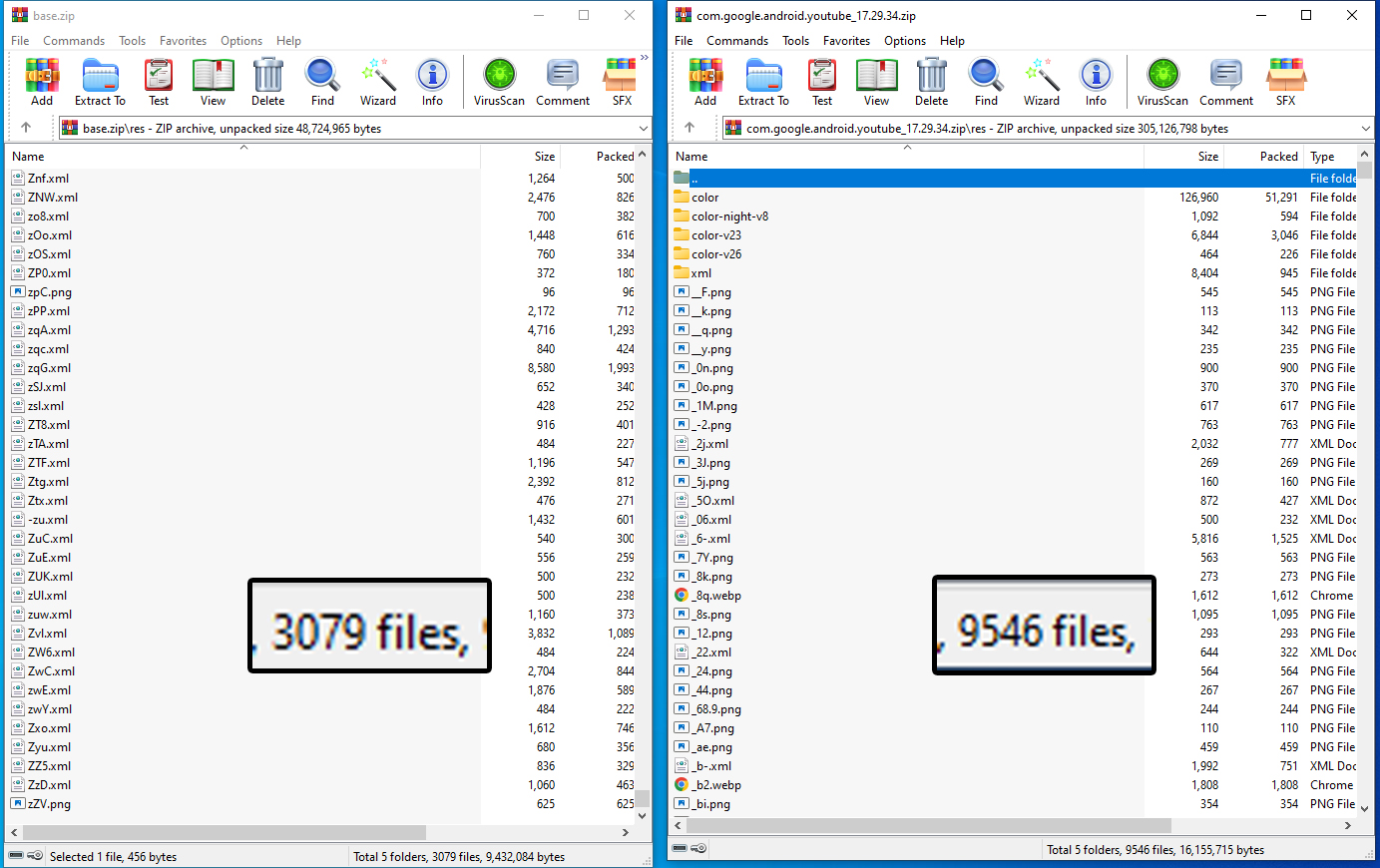Click SFX icon in youtube zip window
1380x868 pixels.
(x=1285, y=82)
